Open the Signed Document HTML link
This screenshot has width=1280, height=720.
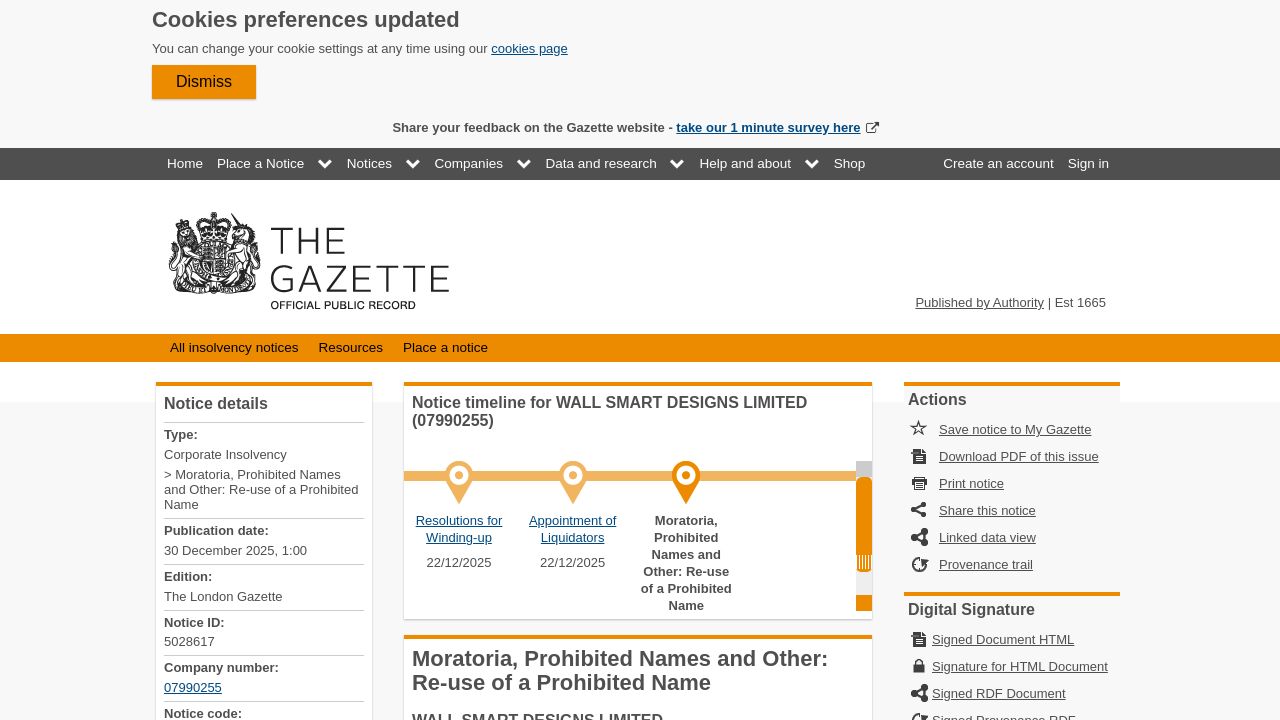[1003, 640]
